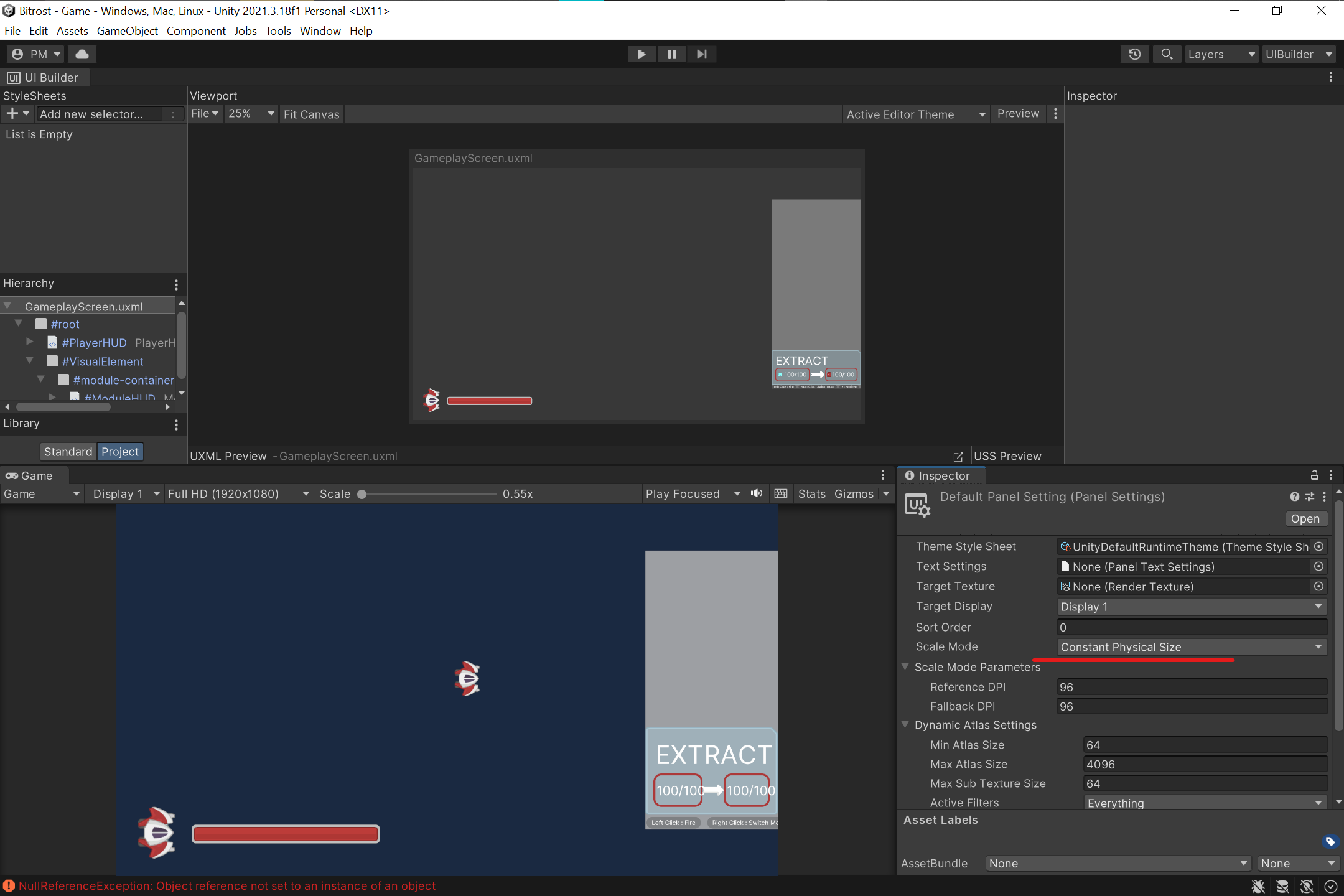Click the Unity cloud services icon beside PM

click(82, 54)
